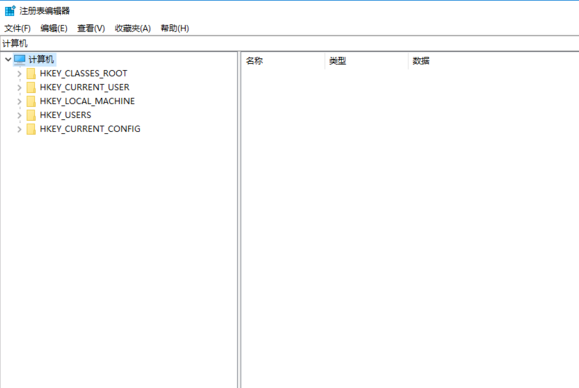The height and width of the screenshot is (388, 579).
Task: Open the 编辑(E) menu
Action: click(54, 28)
